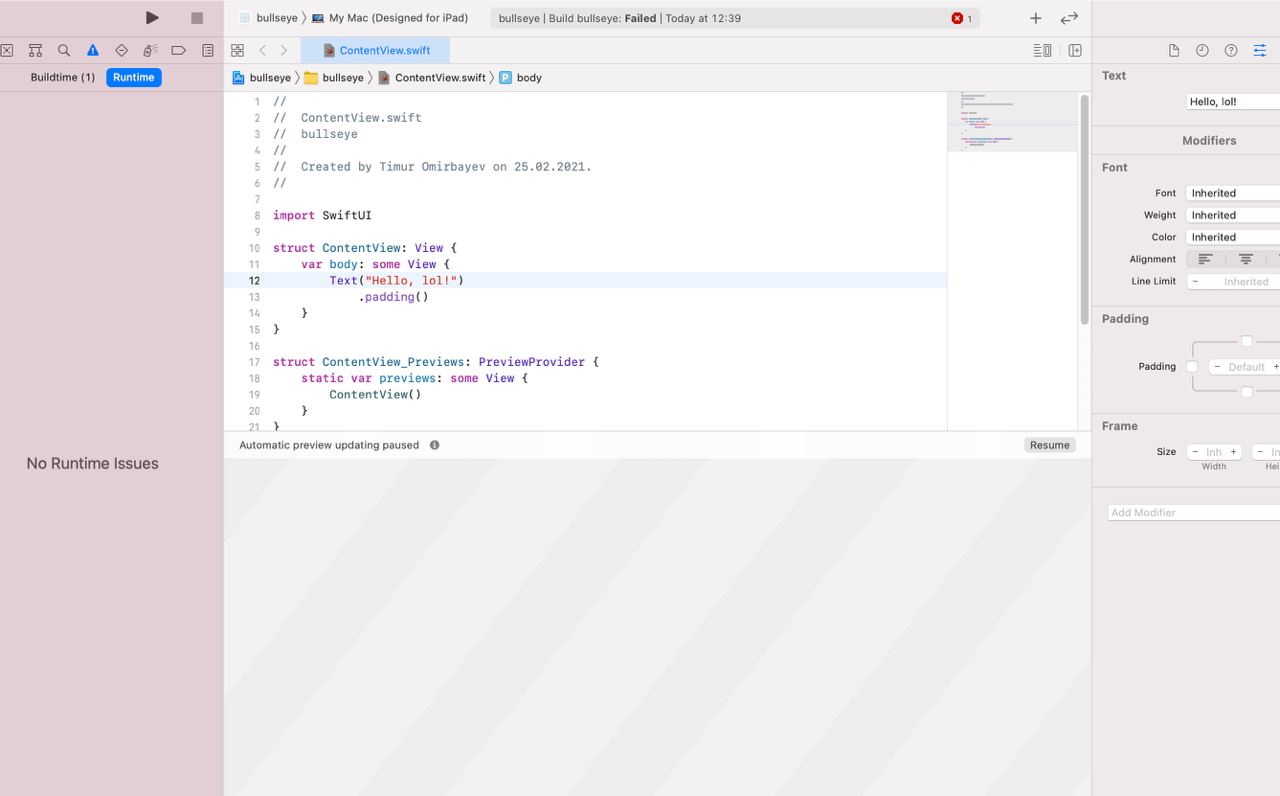Click the red error count badge
Viewport: 1280px width, 796px height.
pyautogui.click(x=962, y=18)
